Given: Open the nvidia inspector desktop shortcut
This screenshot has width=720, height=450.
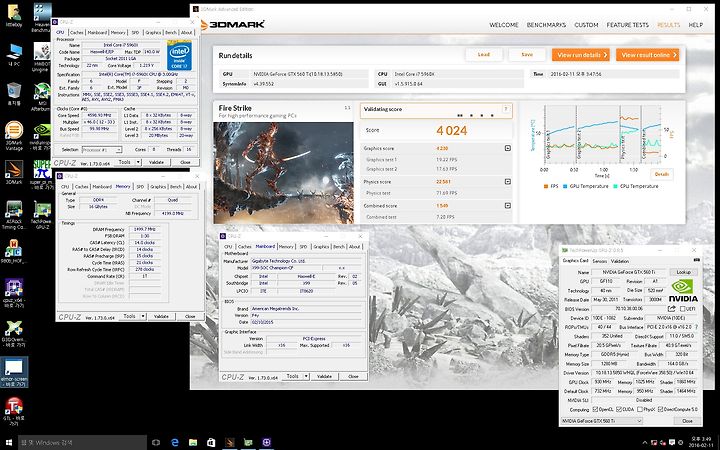Looking at the screenshot, I should click(42, 137).
